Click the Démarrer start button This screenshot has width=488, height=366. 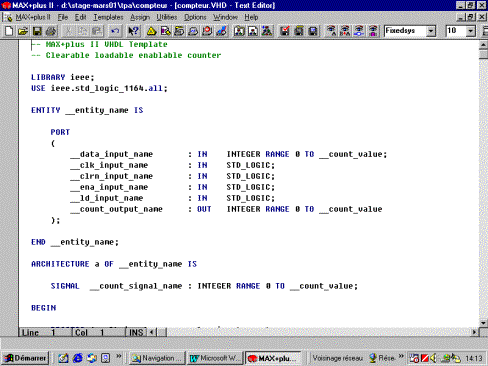pyautogui.click(x=25, y=358)
